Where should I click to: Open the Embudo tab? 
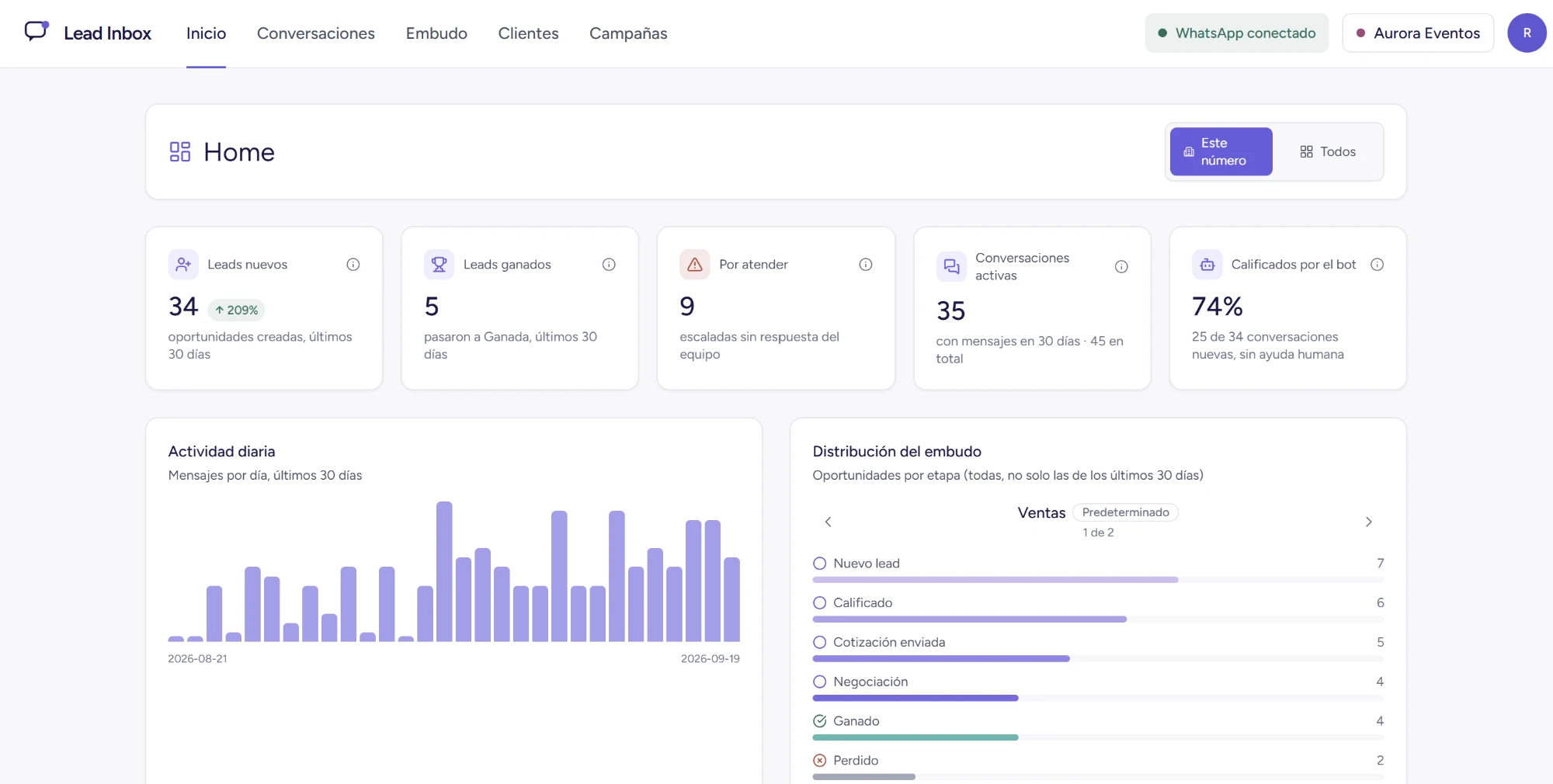point(436,33)
